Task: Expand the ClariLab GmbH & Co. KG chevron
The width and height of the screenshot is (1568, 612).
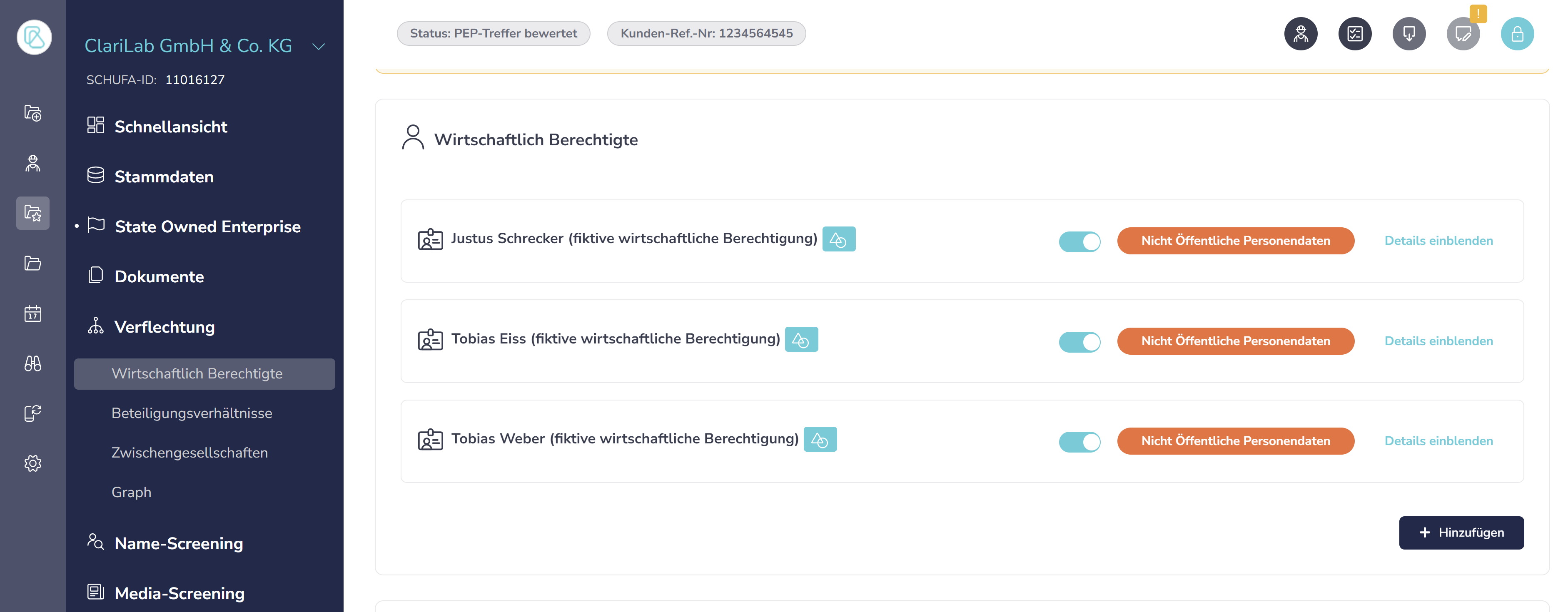Action: tap(318, 46)
